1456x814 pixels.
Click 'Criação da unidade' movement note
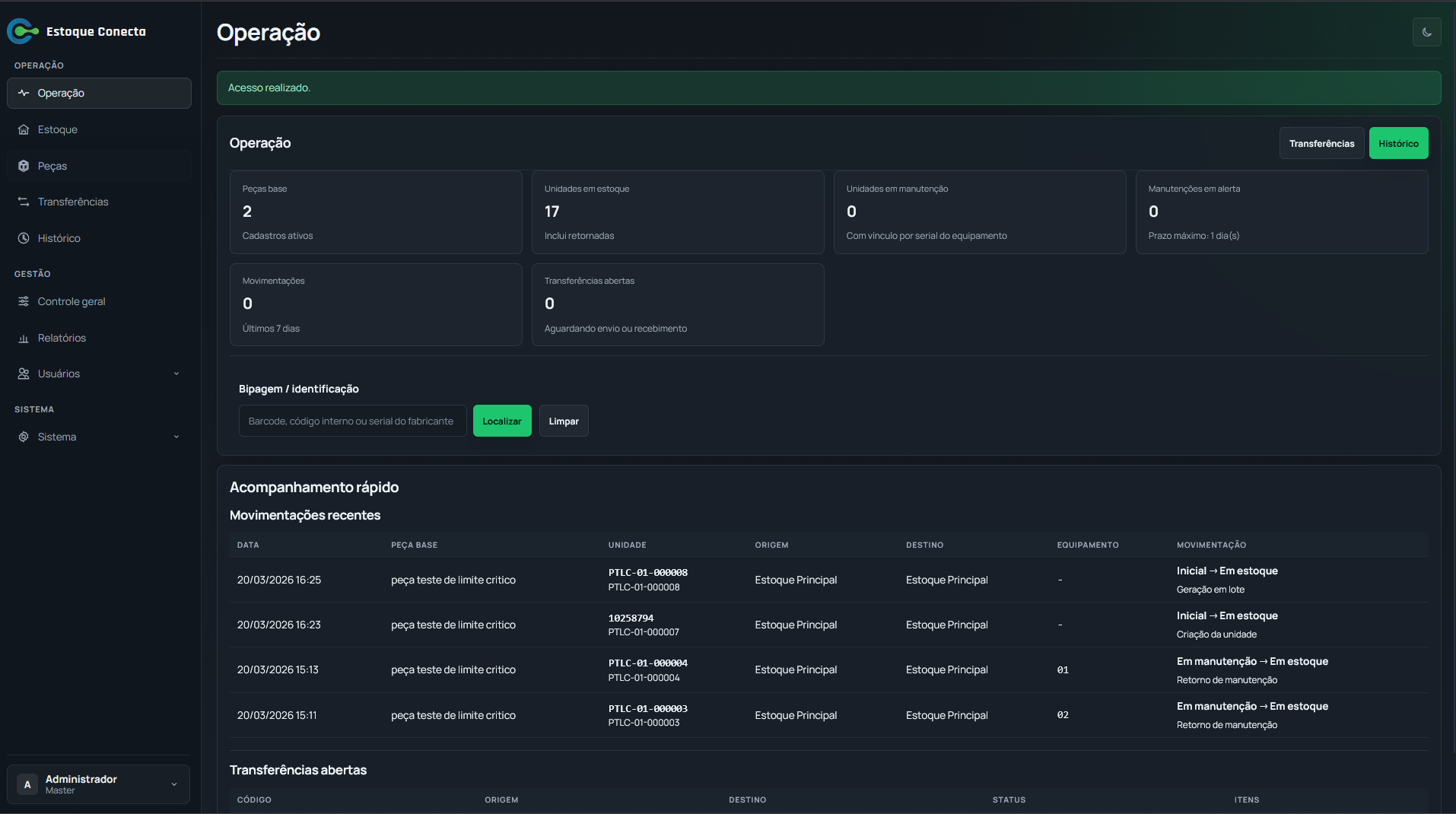point(1216,634)
